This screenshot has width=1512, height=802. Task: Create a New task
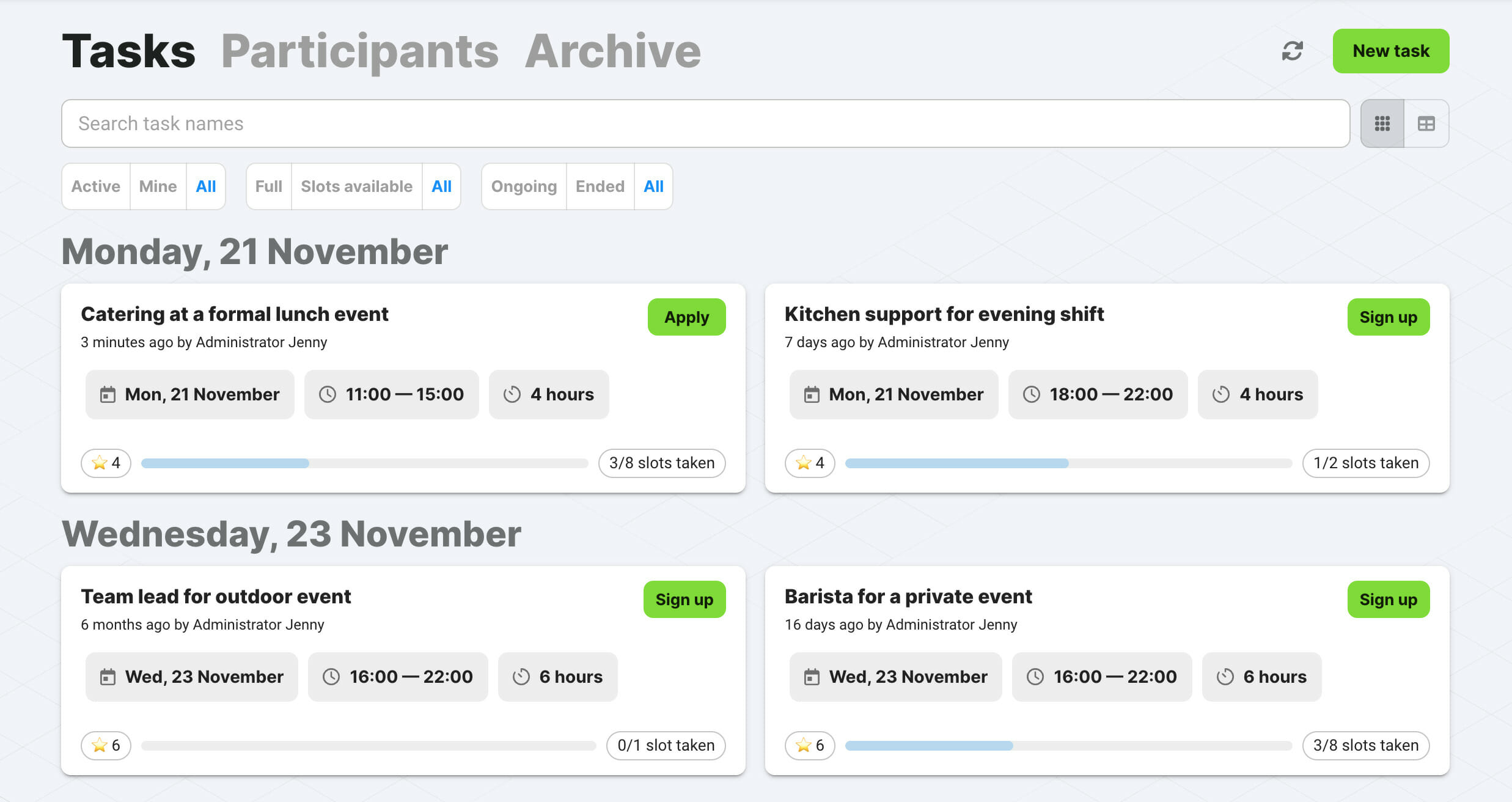tap(1390, 51)
